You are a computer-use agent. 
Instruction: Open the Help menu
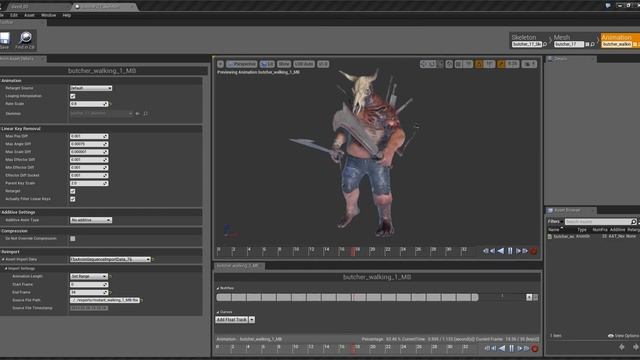pyautogui.click(x=67, y=15)
